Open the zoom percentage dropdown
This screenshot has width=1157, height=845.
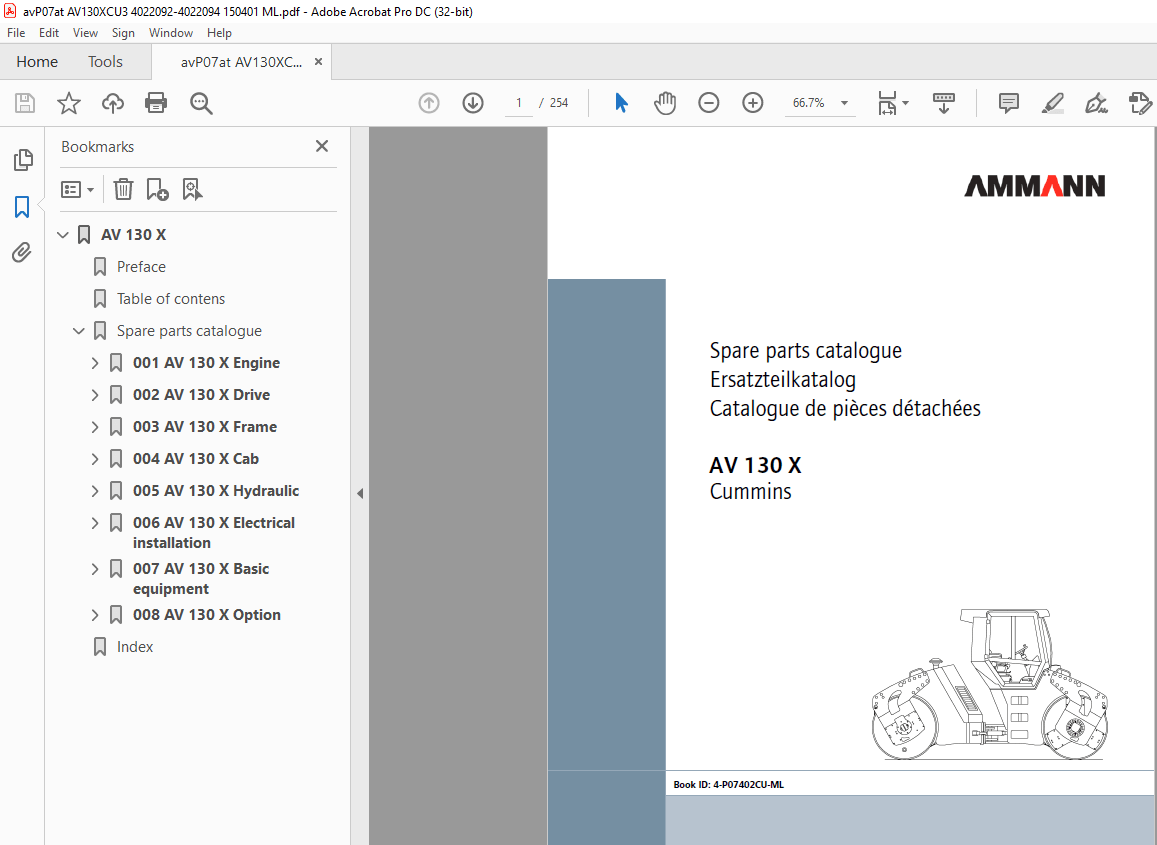click(x=843, y=103)
